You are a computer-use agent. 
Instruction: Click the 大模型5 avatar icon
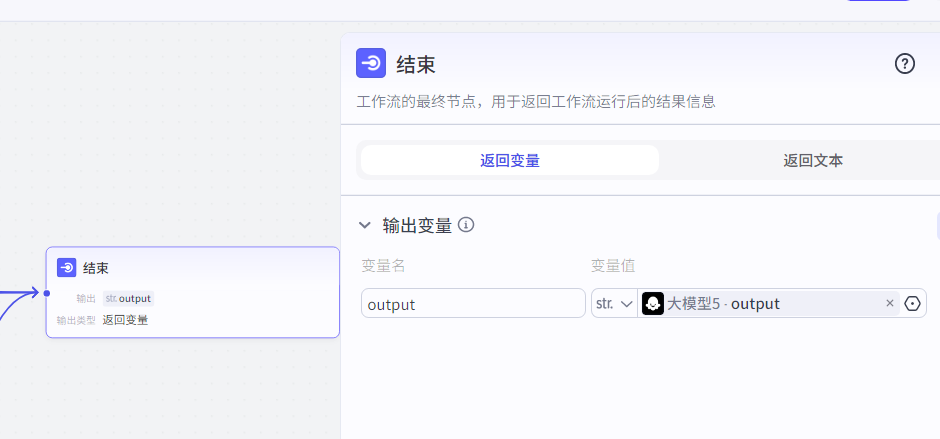tap(653, 303)
